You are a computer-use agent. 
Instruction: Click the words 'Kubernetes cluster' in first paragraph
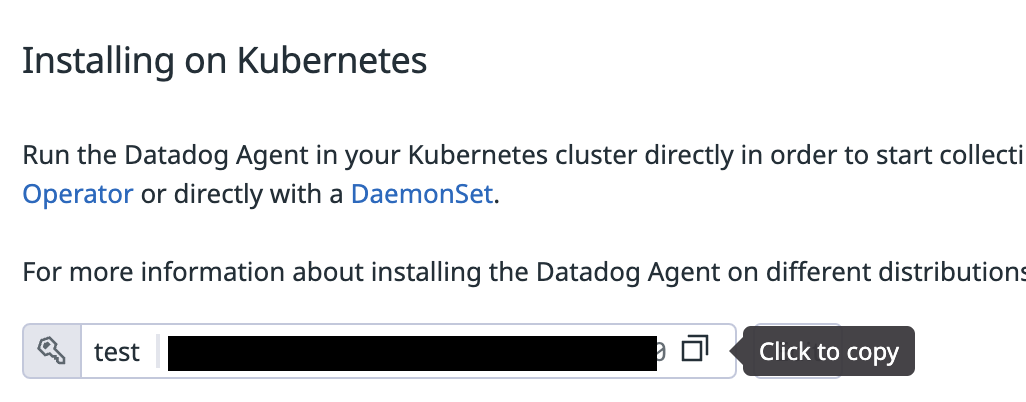coord(522,155)
